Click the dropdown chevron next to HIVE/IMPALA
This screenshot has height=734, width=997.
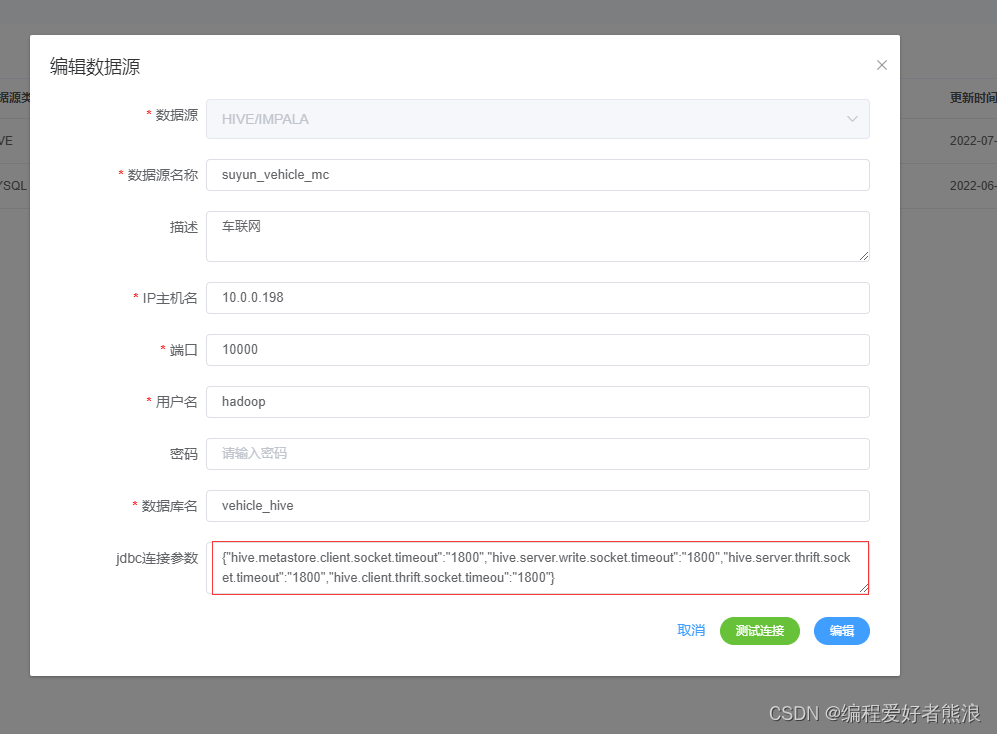pyautogui.click(x=852, y=118)
